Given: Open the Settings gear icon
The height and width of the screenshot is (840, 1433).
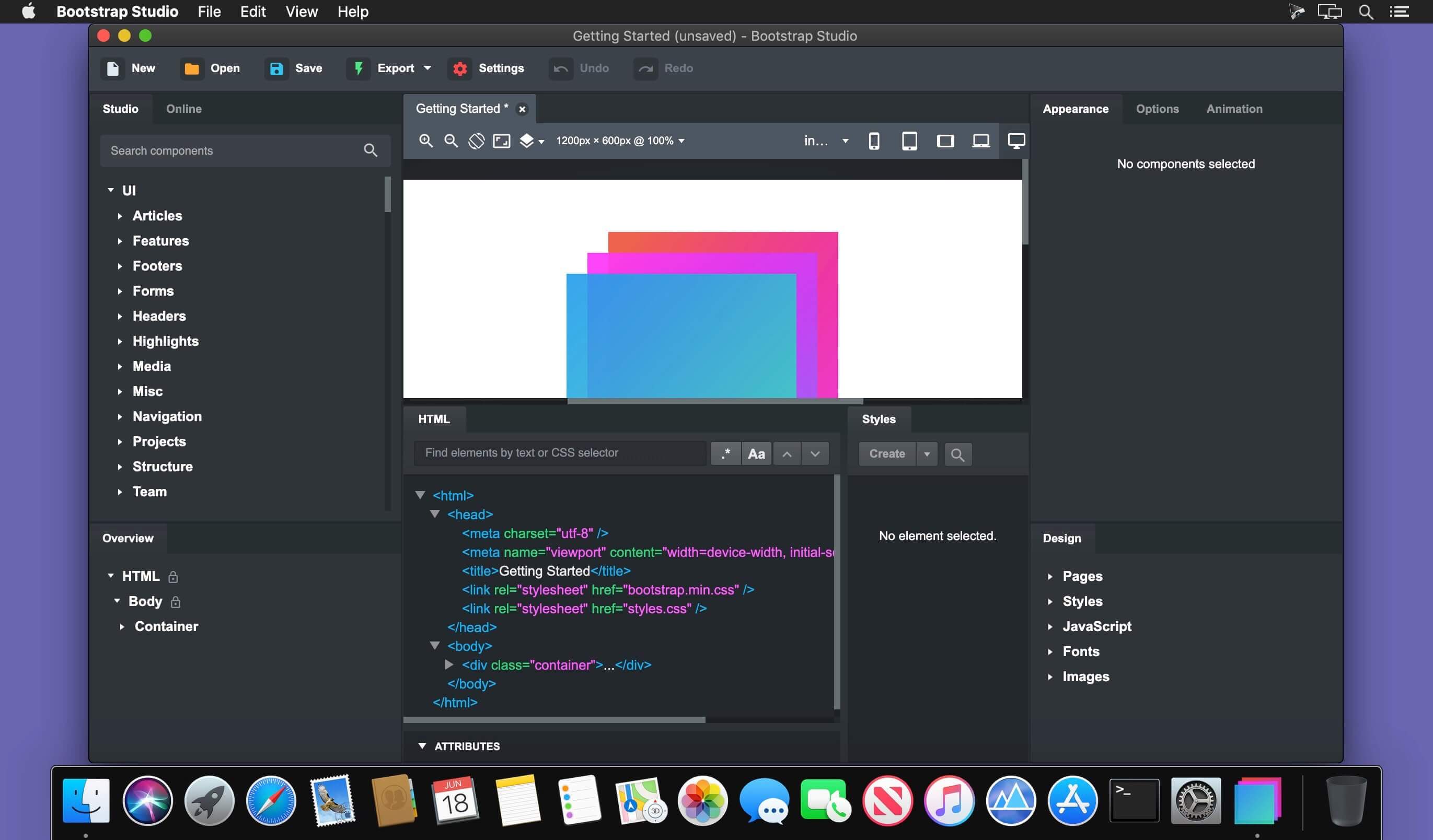Looking at the screenshot, I should 459,68.
